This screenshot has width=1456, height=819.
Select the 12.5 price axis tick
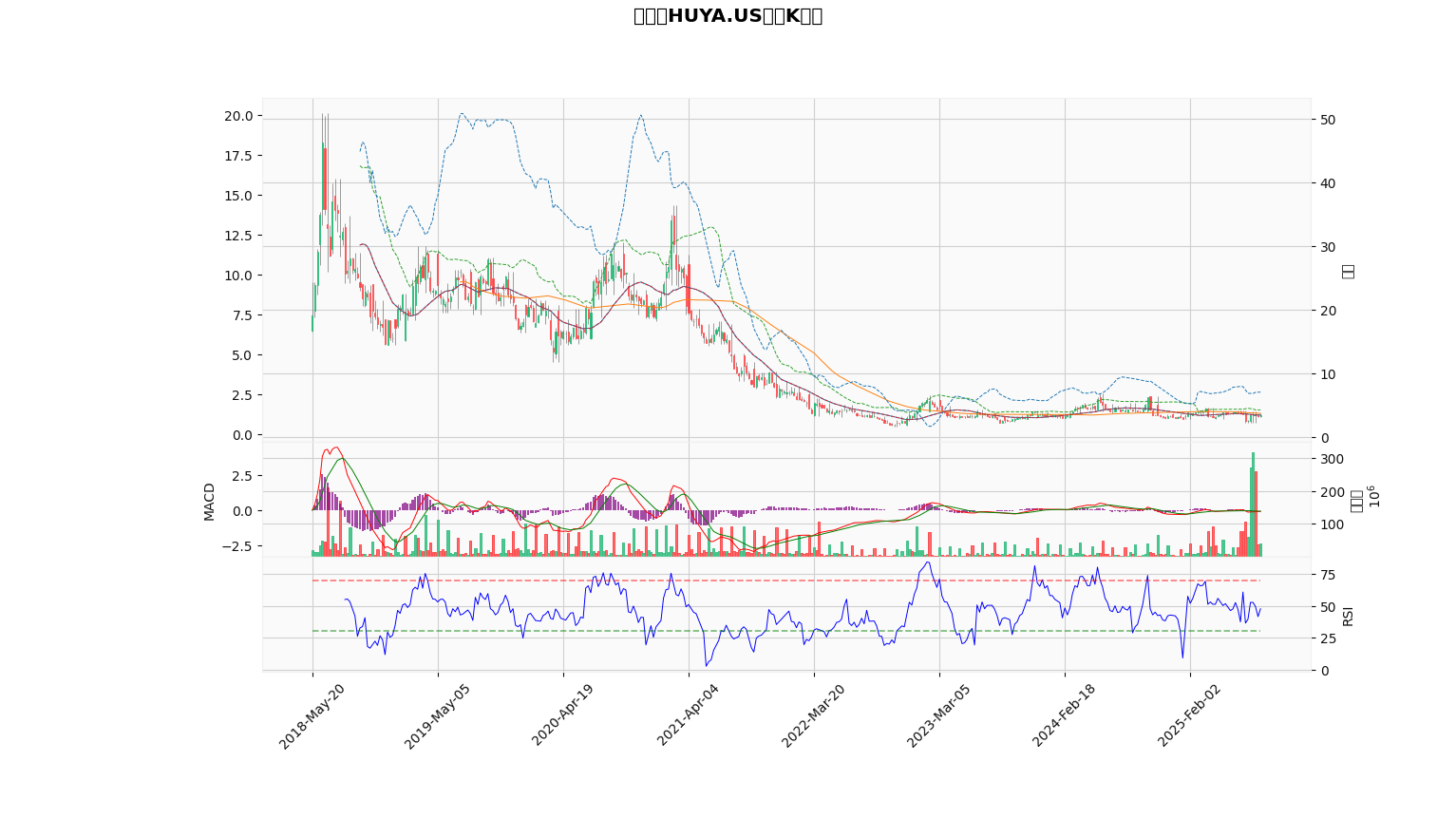tap(238, 236)
